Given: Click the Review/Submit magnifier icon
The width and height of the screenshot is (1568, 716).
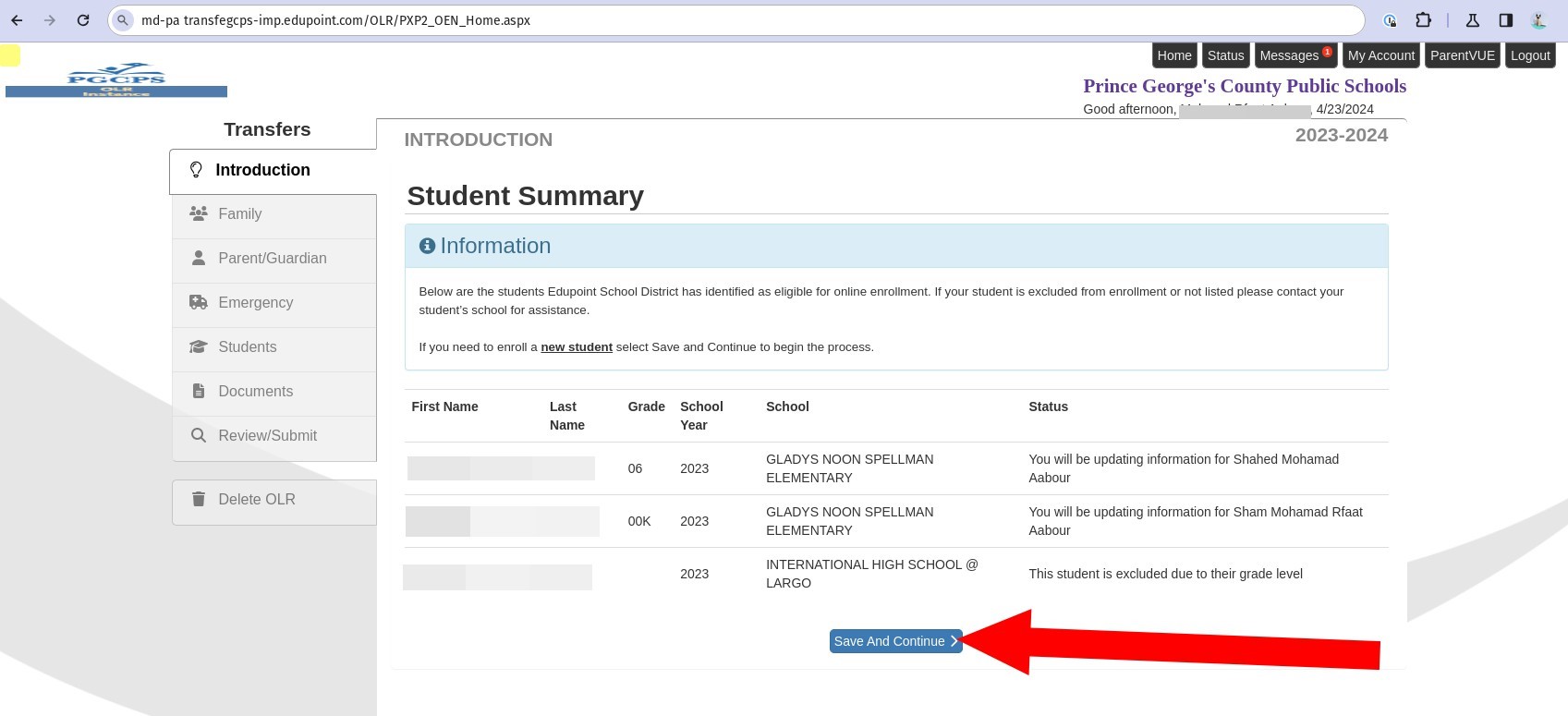Looking at the screenshot, I should 198,435.
